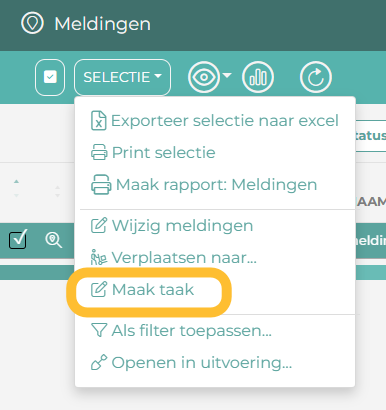Click the first column sort arrows
386x410 pixels.
tap(16, 188)
